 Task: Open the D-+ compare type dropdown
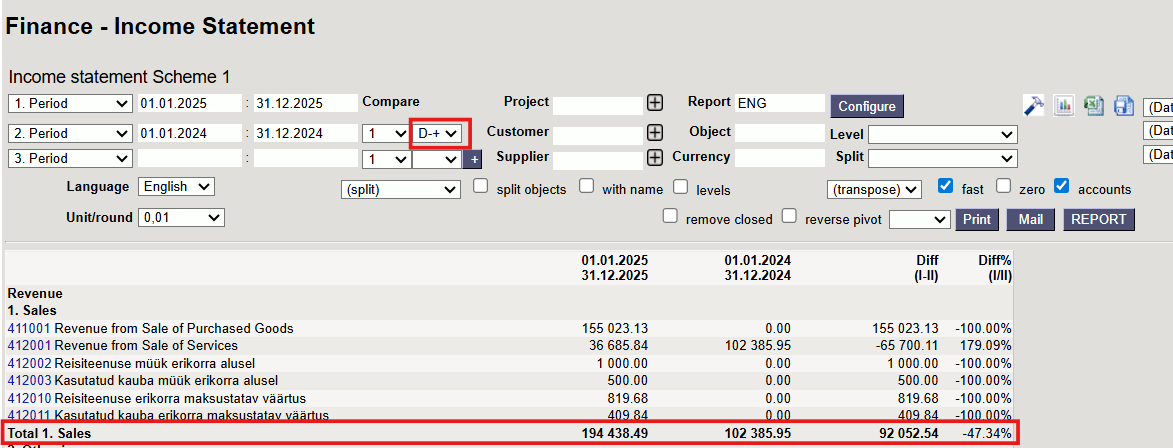coord(439,133)
